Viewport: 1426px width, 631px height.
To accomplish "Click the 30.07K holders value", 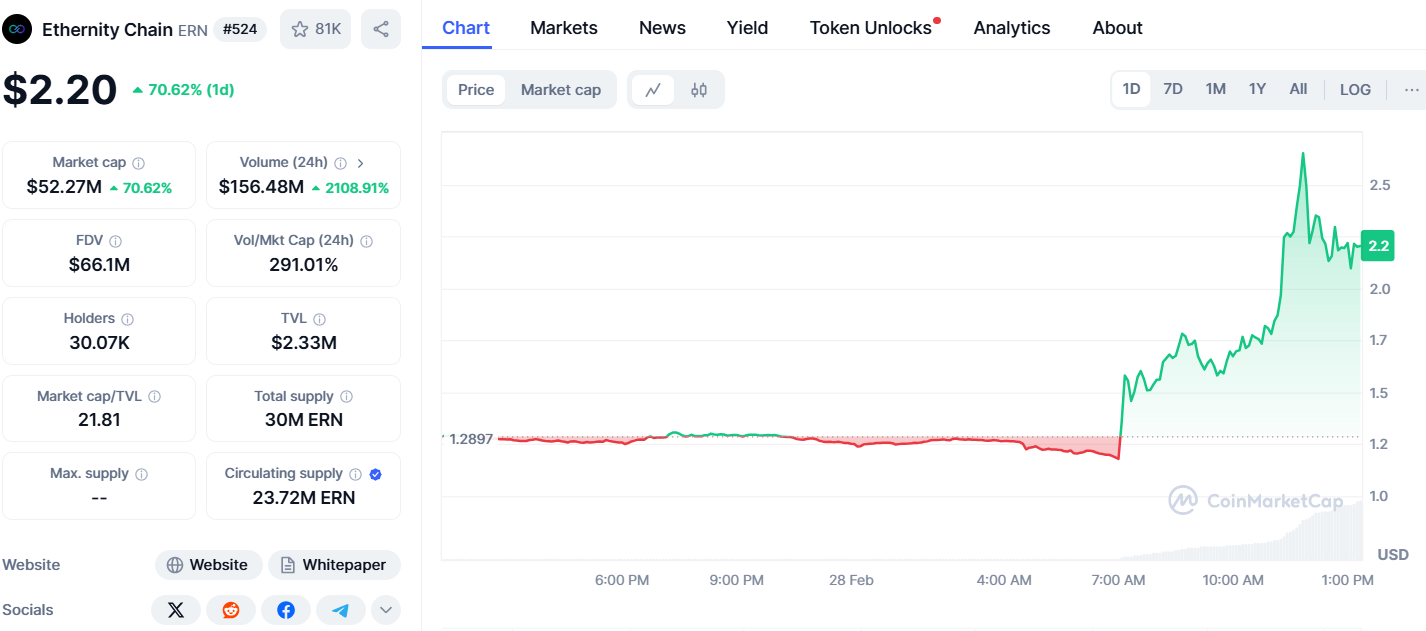I will pos(99,343).
